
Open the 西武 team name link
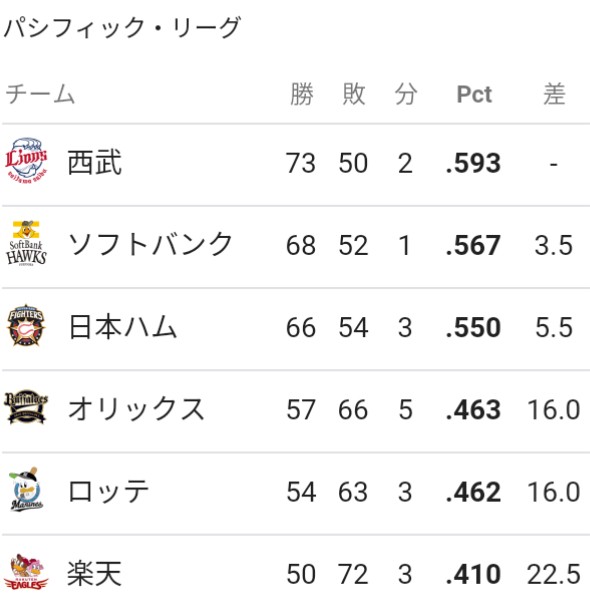pos(95,162)
